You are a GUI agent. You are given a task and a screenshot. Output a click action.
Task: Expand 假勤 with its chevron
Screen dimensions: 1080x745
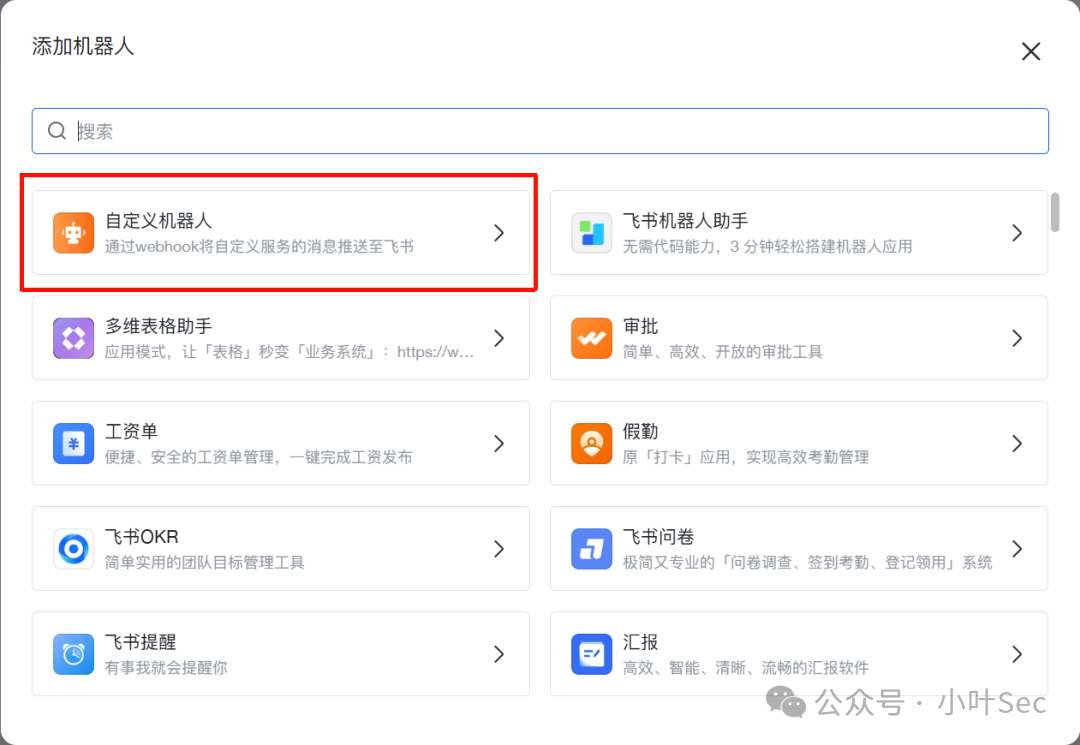point(1017,443)
